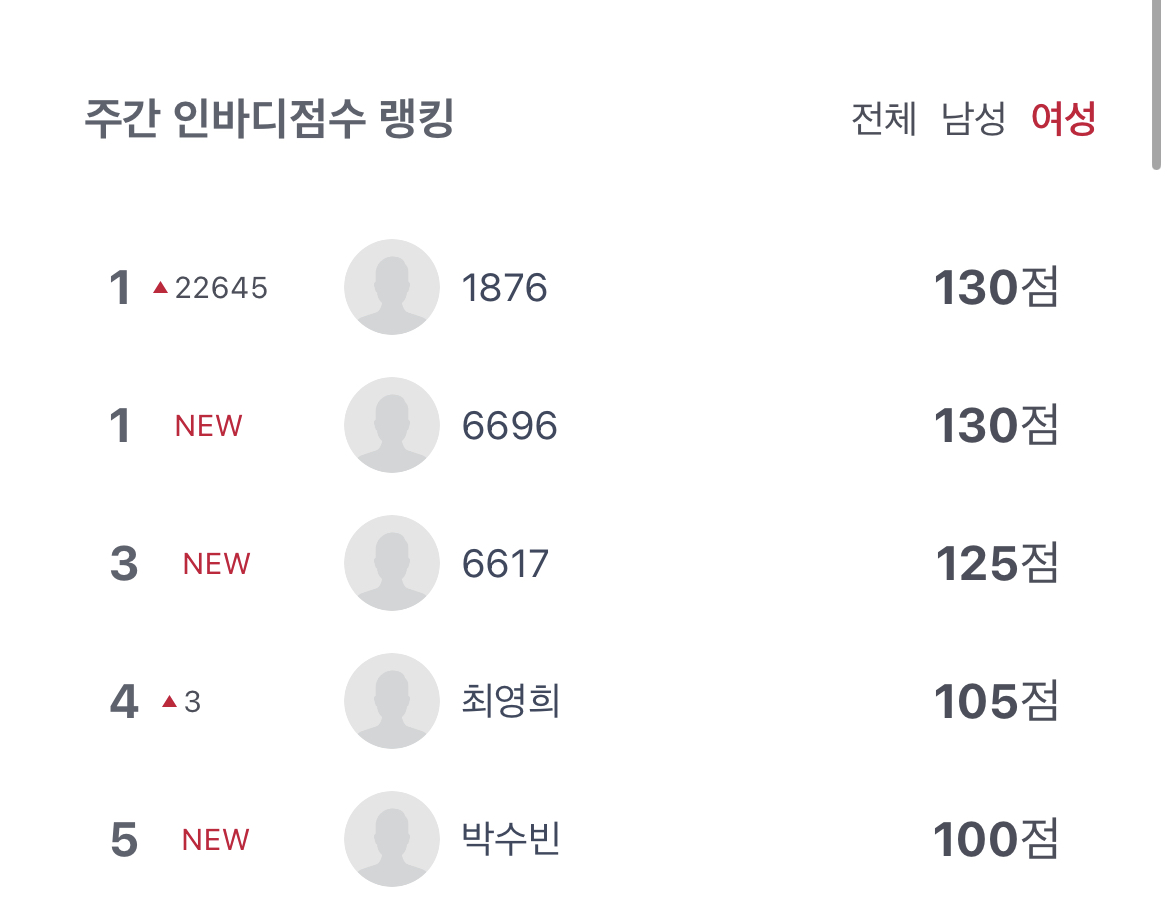Open user 6696's profile name
Viewport: 1170px width, 919px height.
coord(509,426)
